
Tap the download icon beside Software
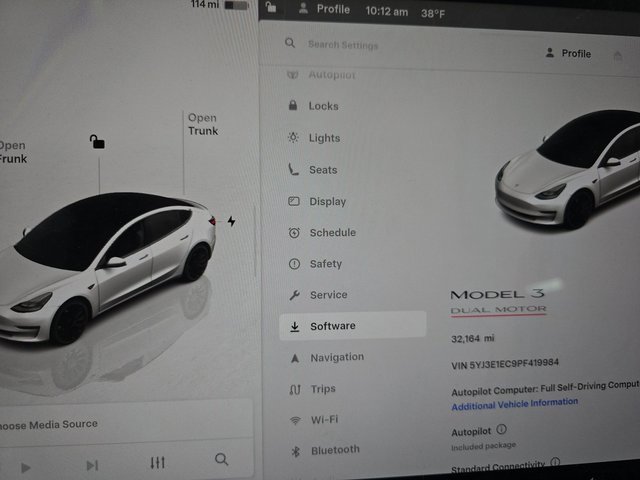[295, 326]
